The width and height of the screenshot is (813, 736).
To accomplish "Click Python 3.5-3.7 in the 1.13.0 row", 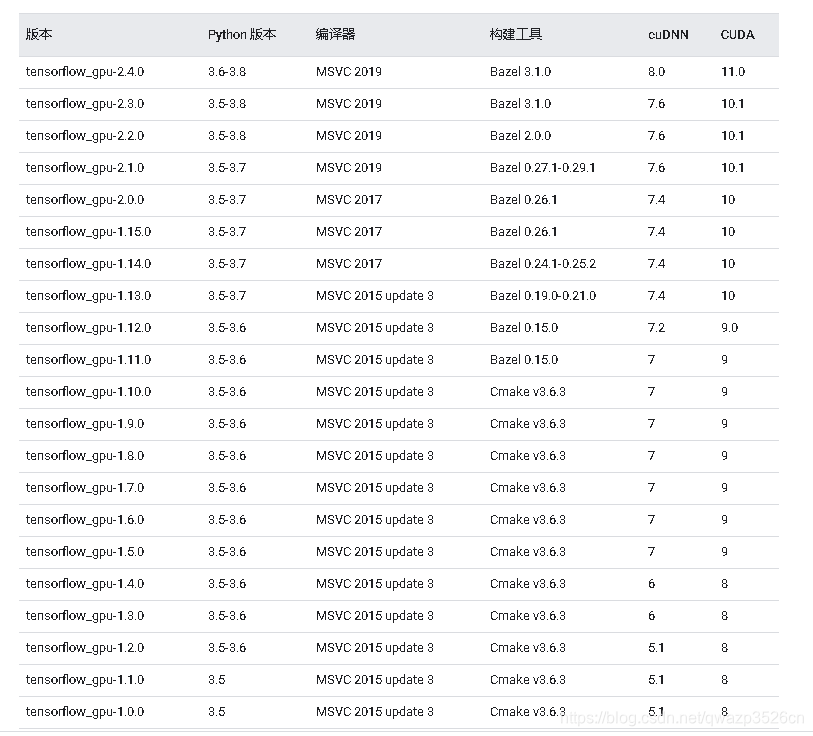I will click(227, 296).
